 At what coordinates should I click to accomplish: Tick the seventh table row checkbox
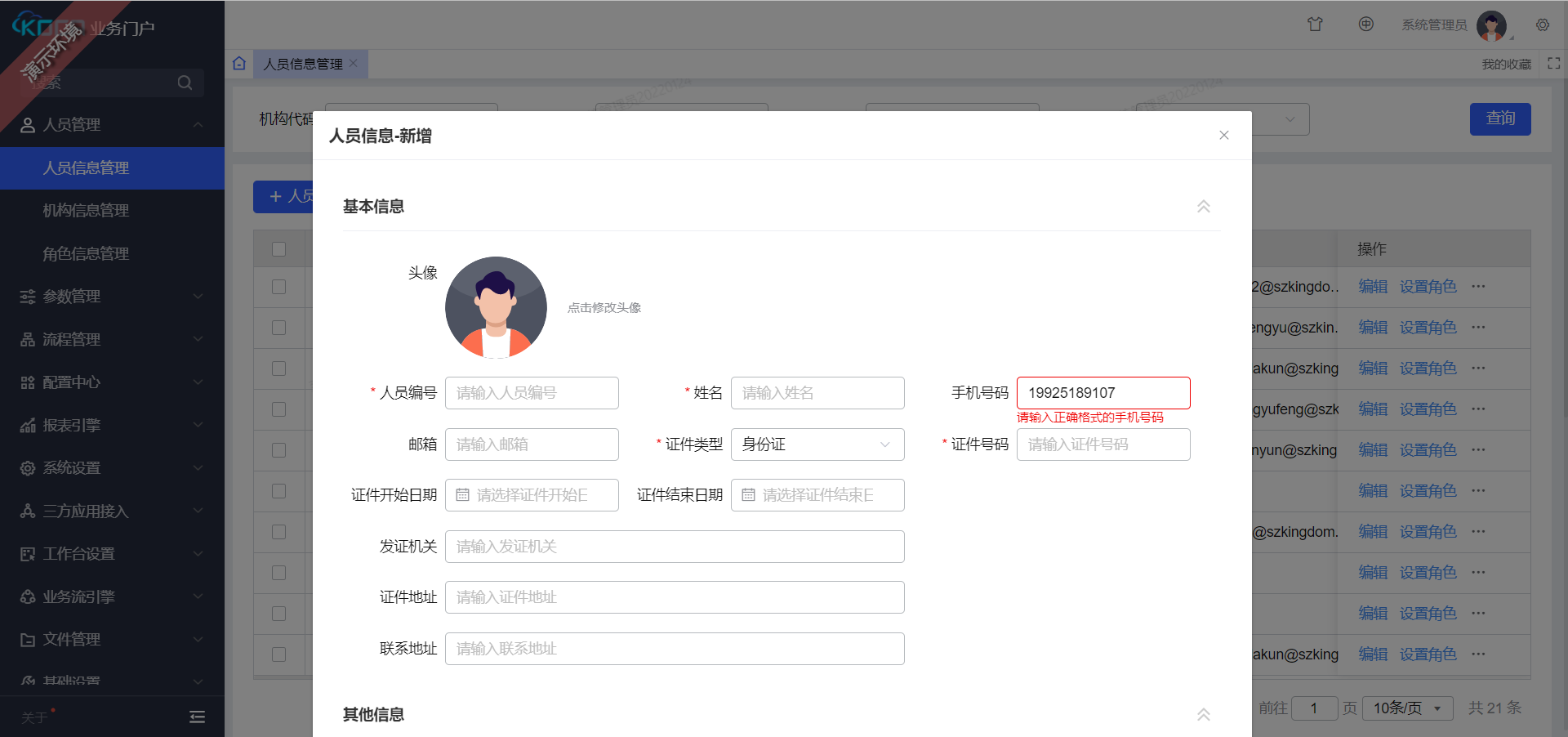[278, 532]
